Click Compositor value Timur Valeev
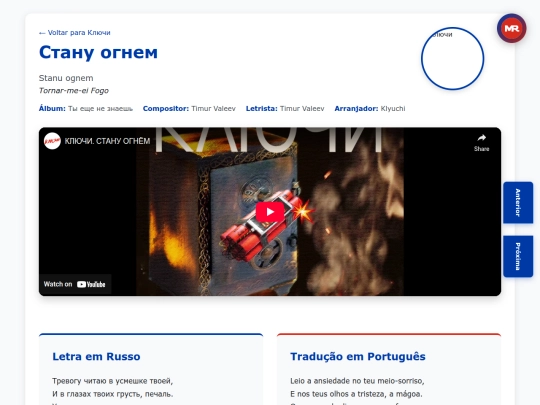This screenshot has height=405, width=540. pos(213,108)
